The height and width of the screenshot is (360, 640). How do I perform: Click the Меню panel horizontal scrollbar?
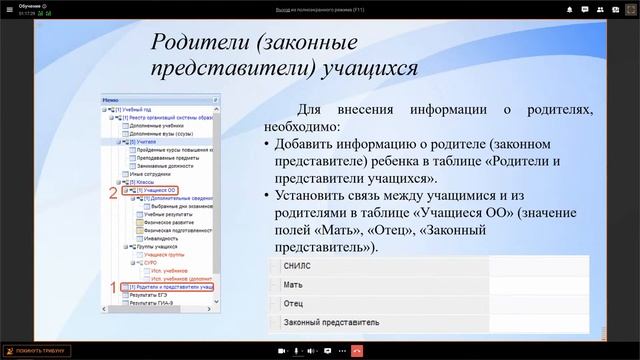pos(144,309)
